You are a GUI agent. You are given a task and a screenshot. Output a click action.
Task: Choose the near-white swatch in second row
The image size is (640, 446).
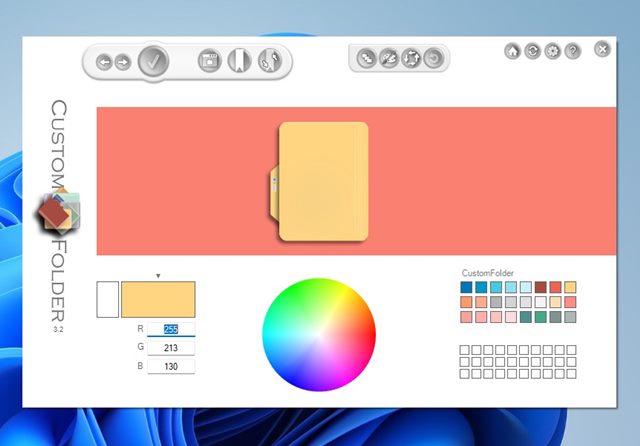pyautogui.click(x=540, y=302)
